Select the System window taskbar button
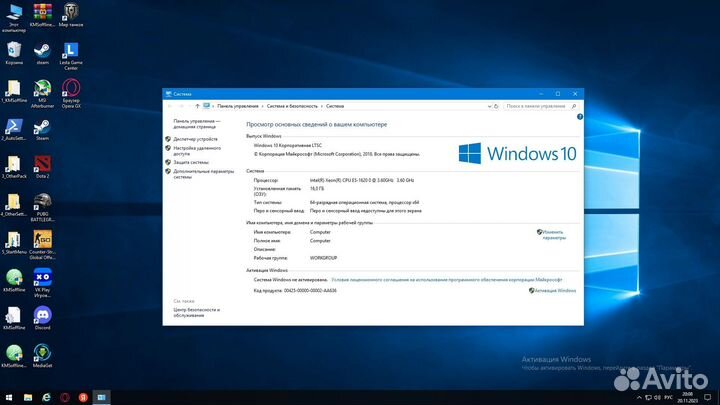This screenshot has height=405, width=720. pos(101,397)
